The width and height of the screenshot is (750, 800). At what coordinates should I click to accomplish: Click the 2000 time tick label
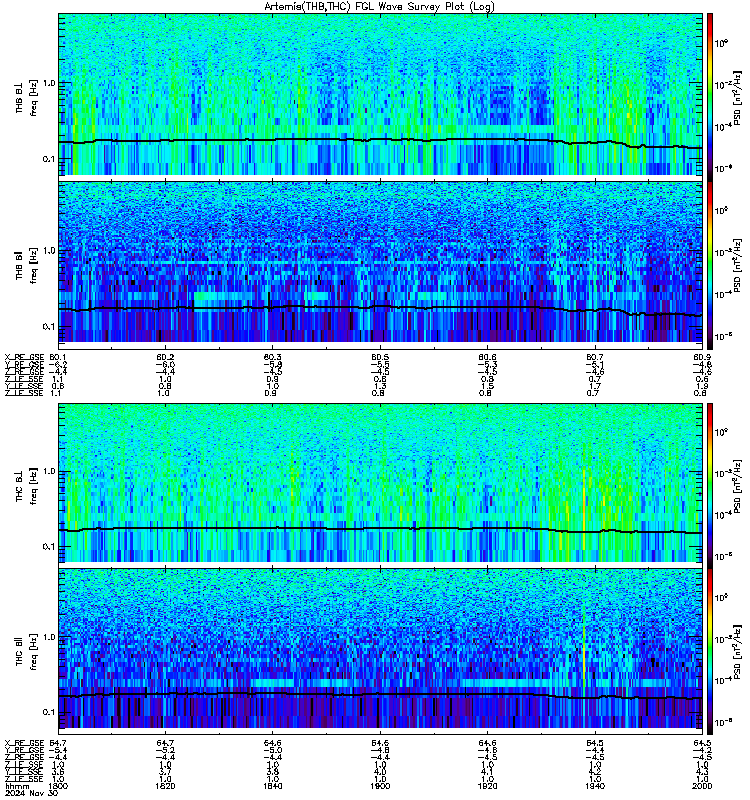coord(702,786)
